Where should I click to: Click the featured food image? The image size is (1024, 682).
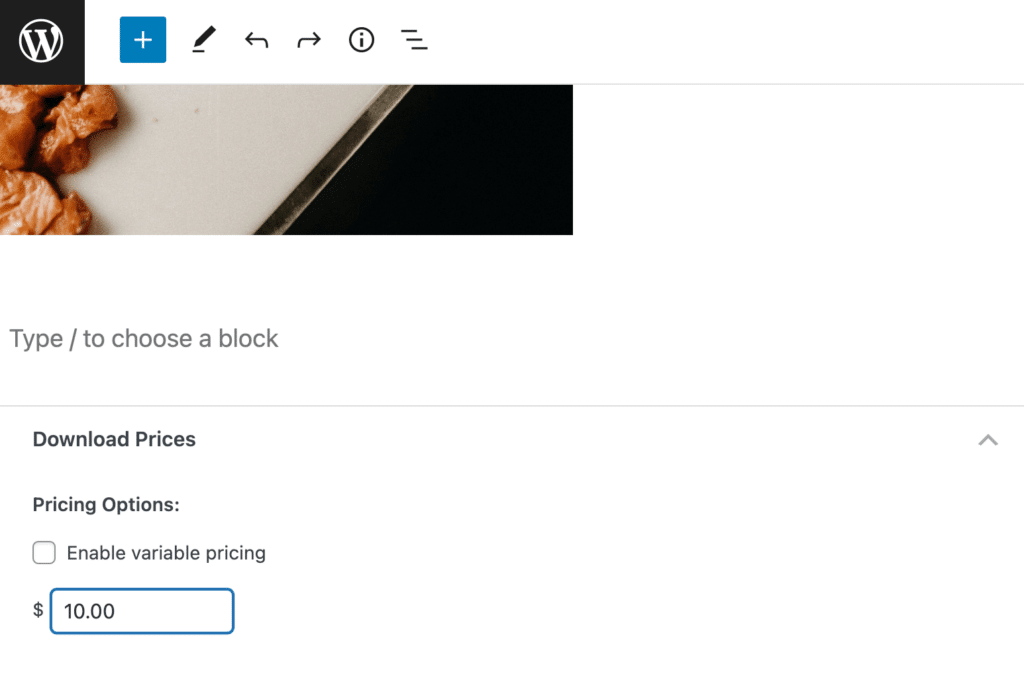coord(287,155)
